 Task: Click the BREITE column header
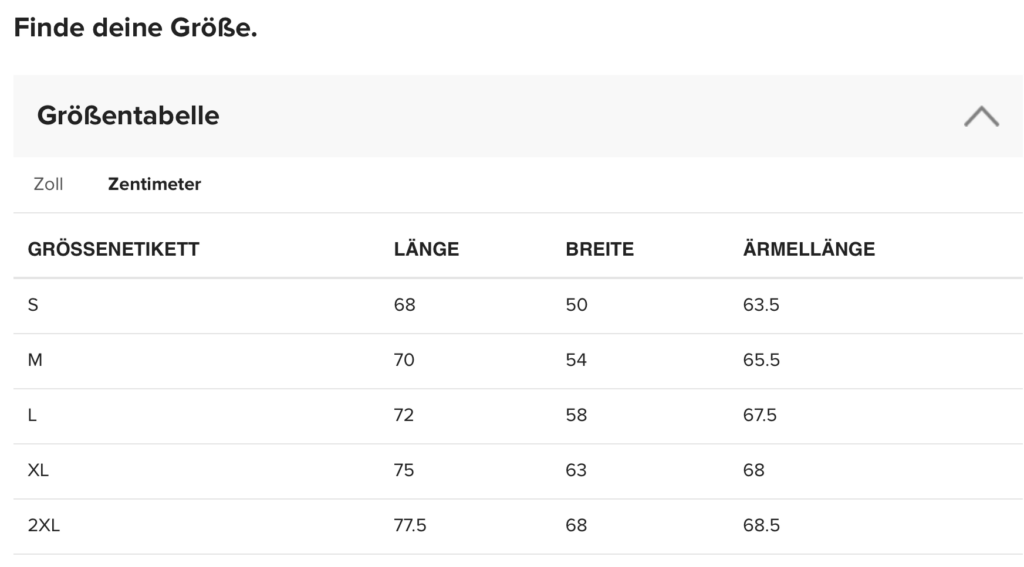pos(599,249)
